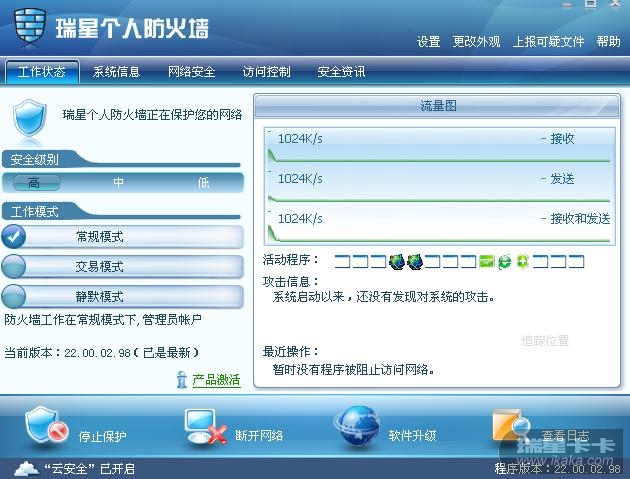Image resolution: width=630 pixels, height=479 pixels.
Task: Click the 软件升级 button label
Action: pyautogui.click(x=412, y=435)
